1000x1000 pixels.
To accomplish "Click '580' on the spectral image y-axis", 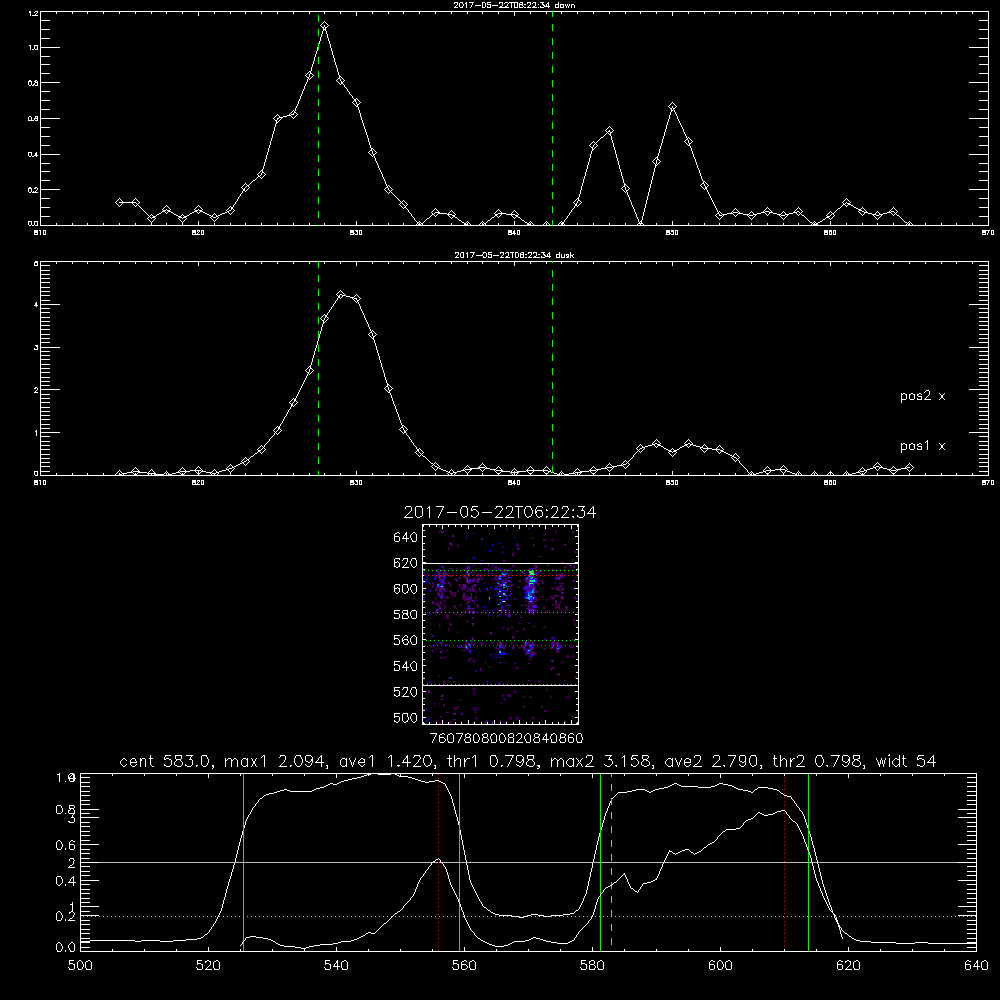I will pos(405,615).
